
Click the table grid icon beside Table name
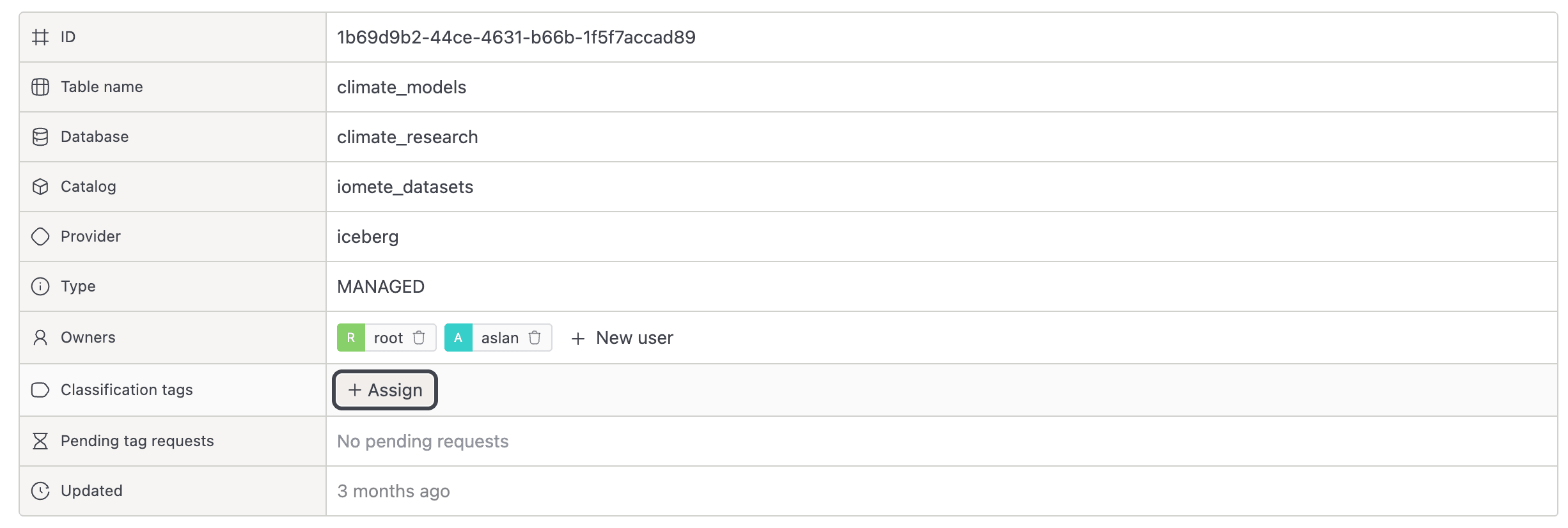[x=40, y=87]
